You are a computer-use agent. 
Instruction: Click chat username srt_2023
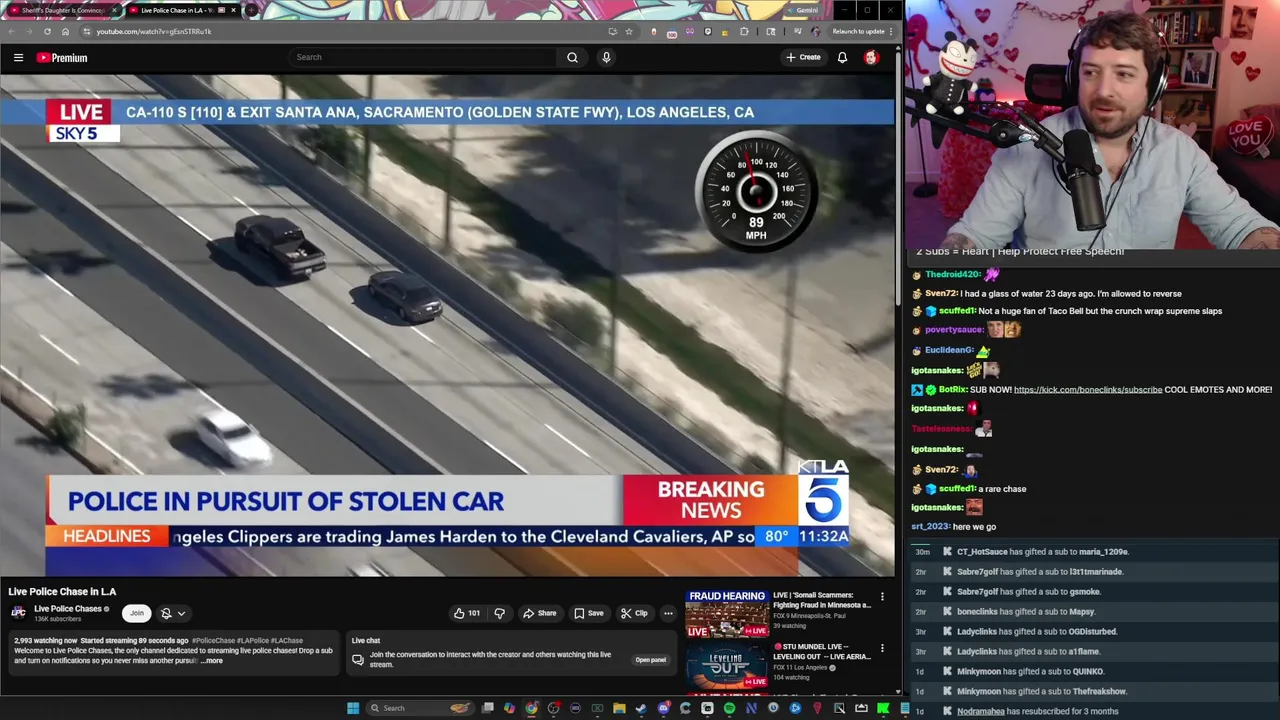(x=930, y=527)
